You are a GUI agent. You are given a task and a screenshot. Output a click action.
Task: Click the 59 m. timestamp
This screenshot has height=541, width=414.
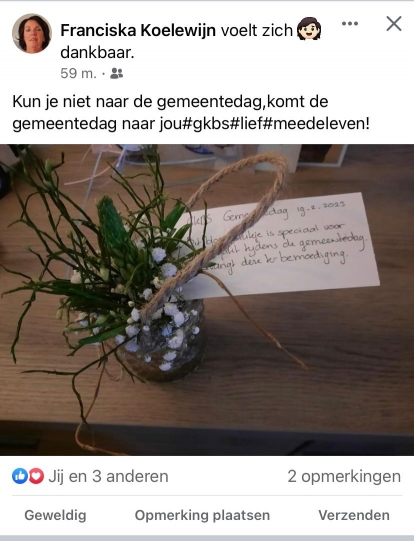78,73
